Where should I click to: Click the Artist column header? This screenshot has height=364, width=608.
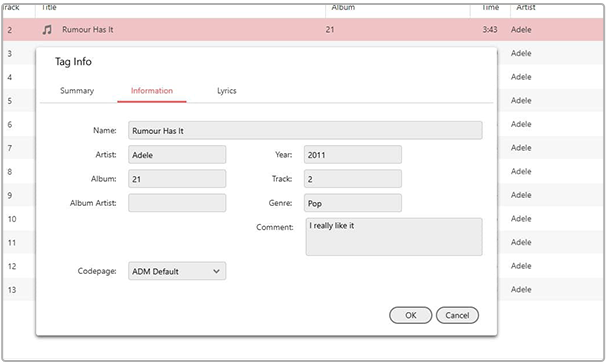526,7
